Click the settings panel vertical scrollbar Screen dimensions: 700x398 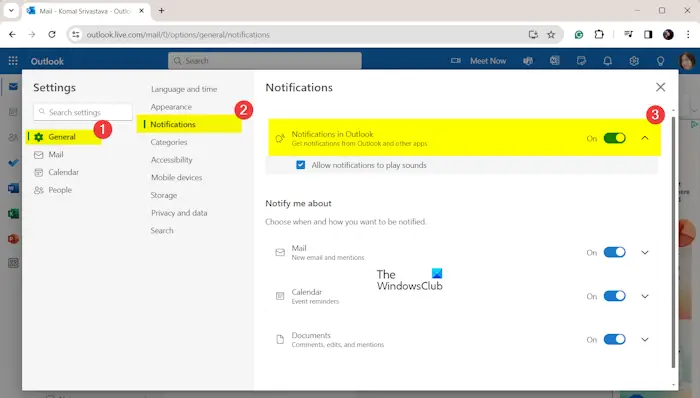pyautogui.click(x=673, y=242)
